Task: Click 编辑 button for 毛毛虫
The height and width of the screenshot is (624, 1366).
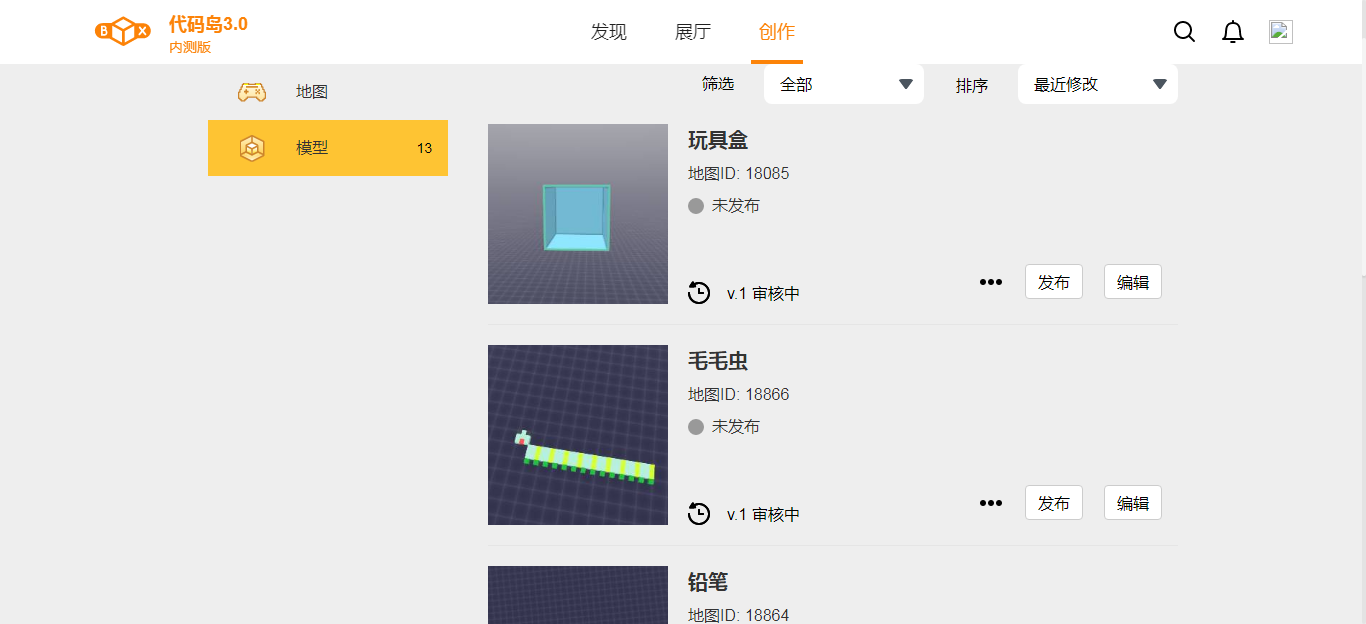Action: coord(1133,503)
